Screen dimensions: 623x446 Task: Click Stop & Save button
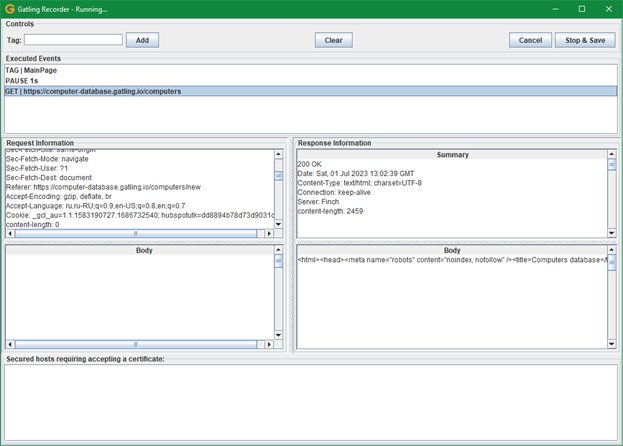point(585,40)
